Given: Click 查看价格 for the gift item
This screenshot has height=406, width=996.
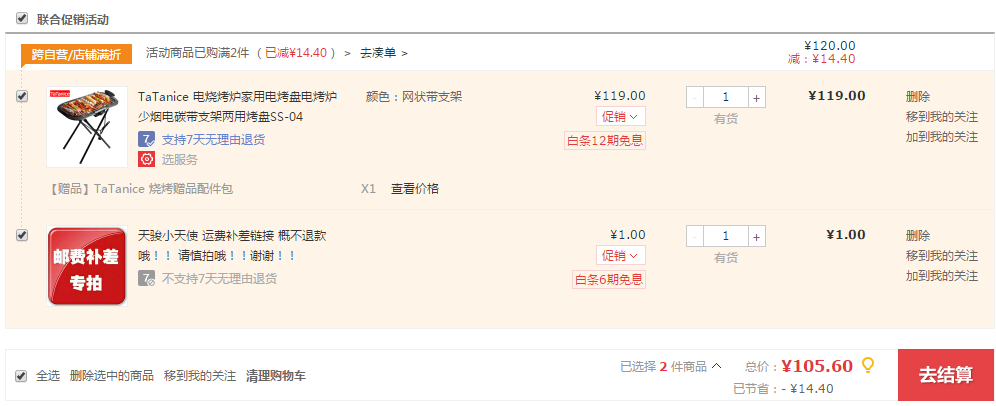Looking at the screenshot, I should [415, 189].
